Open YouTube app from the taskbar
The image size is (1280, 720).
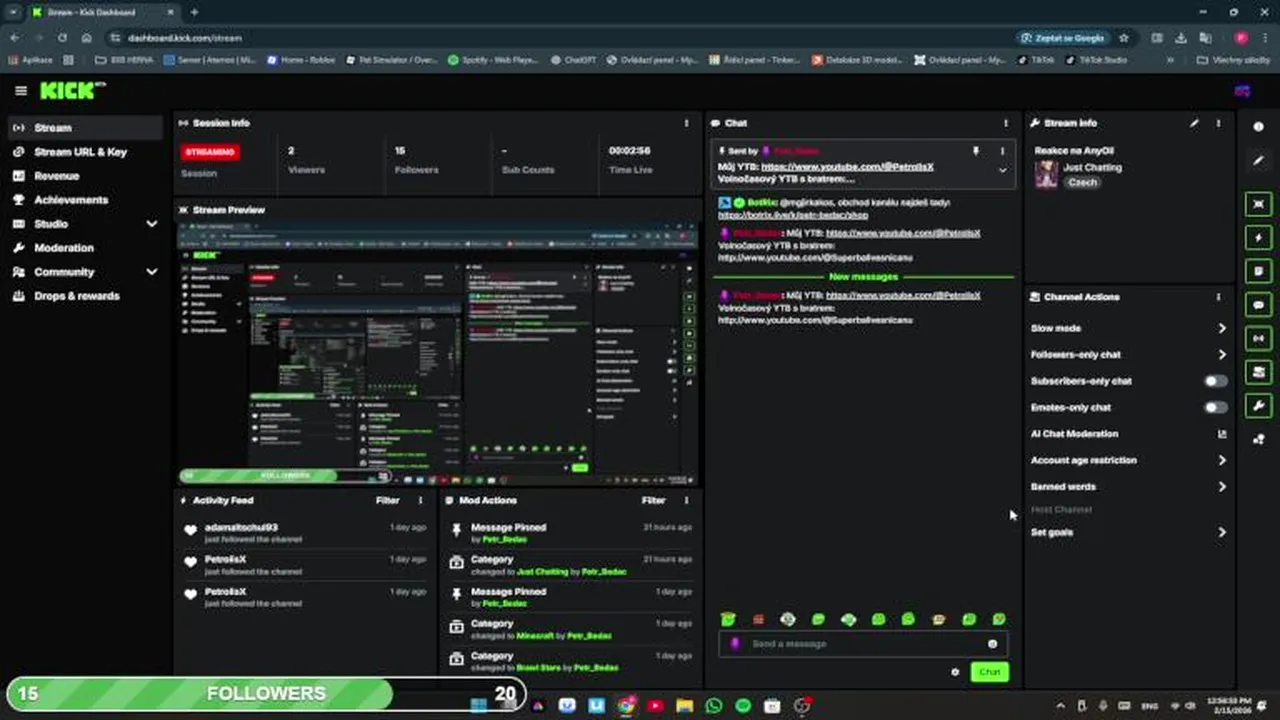click(x=655, y=706)
